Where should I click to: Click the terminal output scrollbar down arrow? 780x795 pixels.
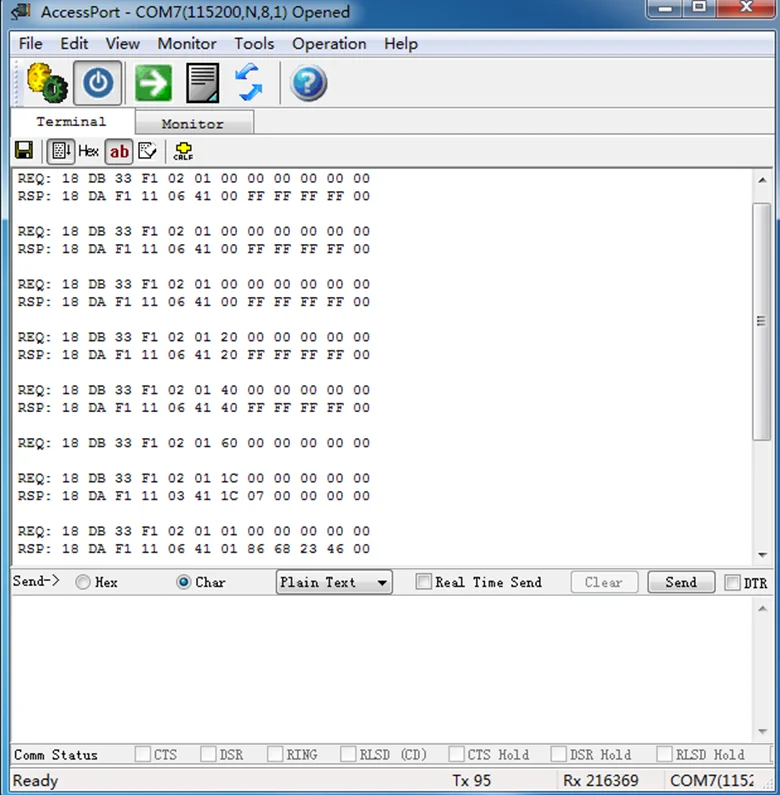762,555
